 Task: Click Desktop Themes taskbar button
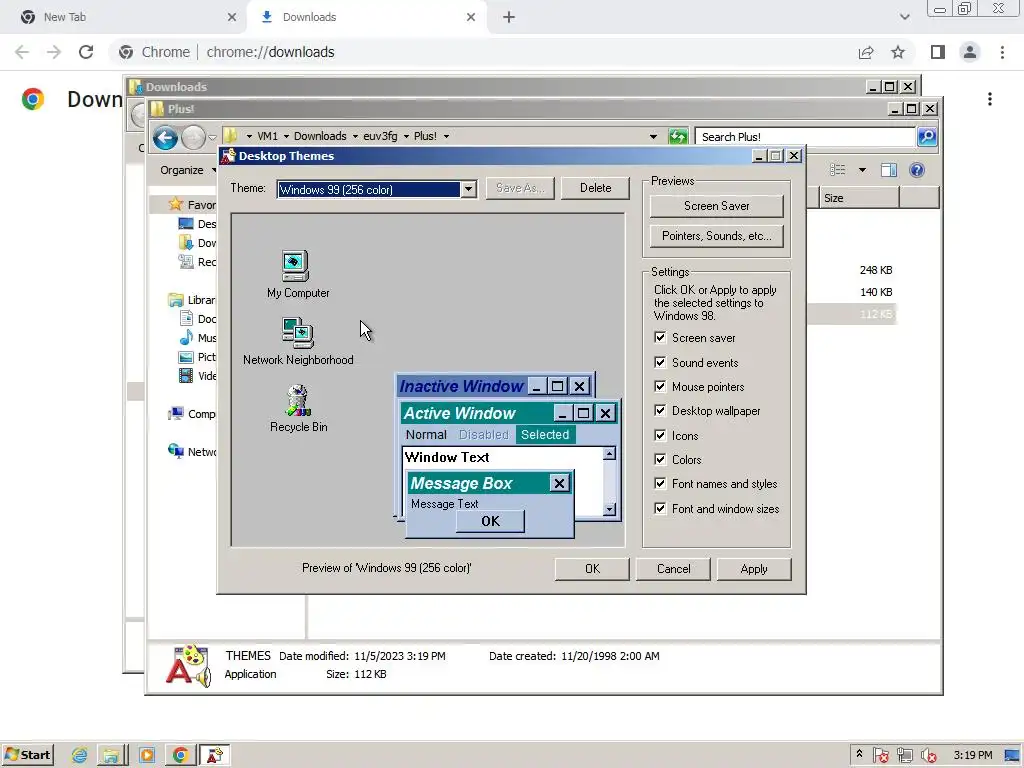(214, 756)
